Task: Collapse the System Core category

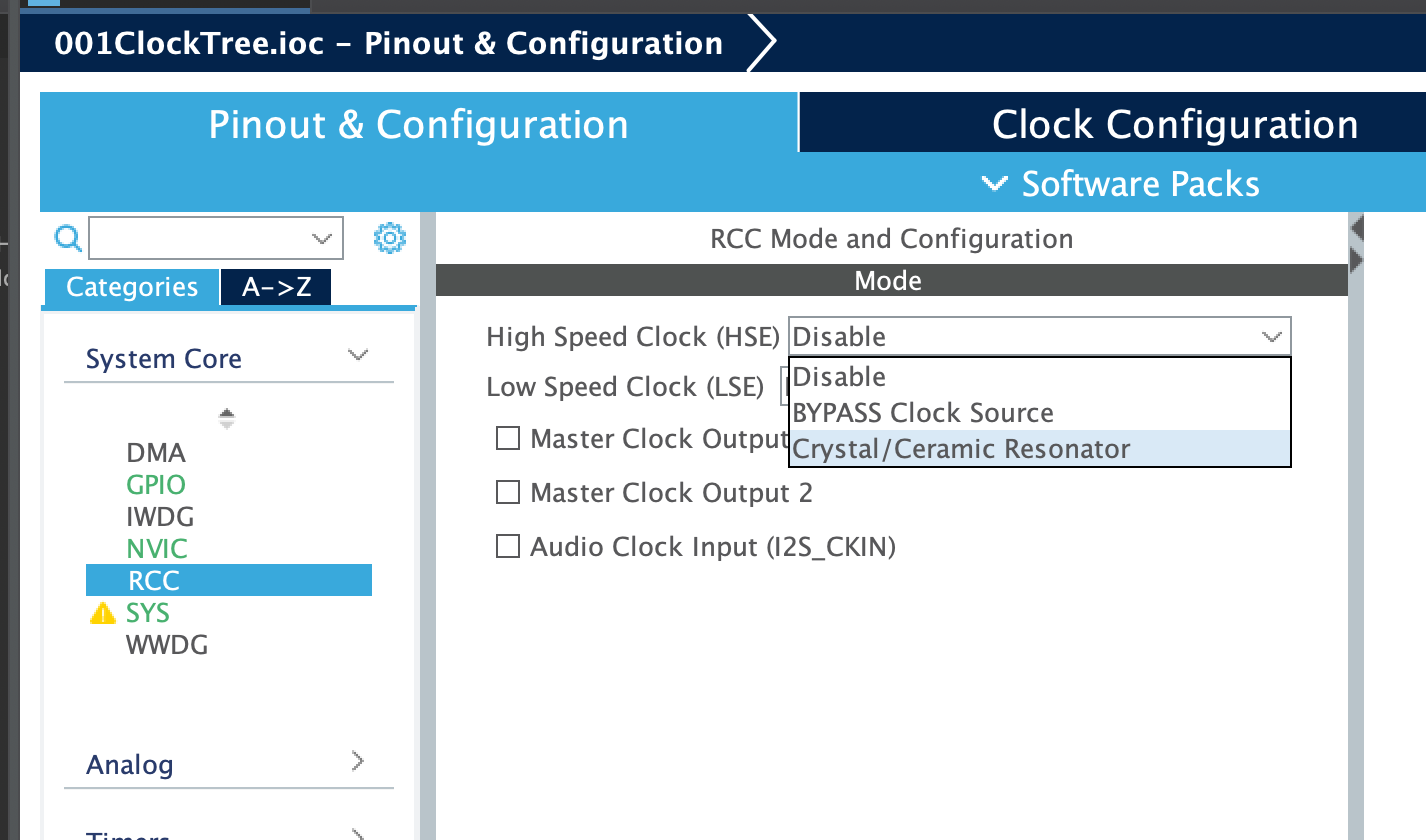Action: [x=357, y=355]
